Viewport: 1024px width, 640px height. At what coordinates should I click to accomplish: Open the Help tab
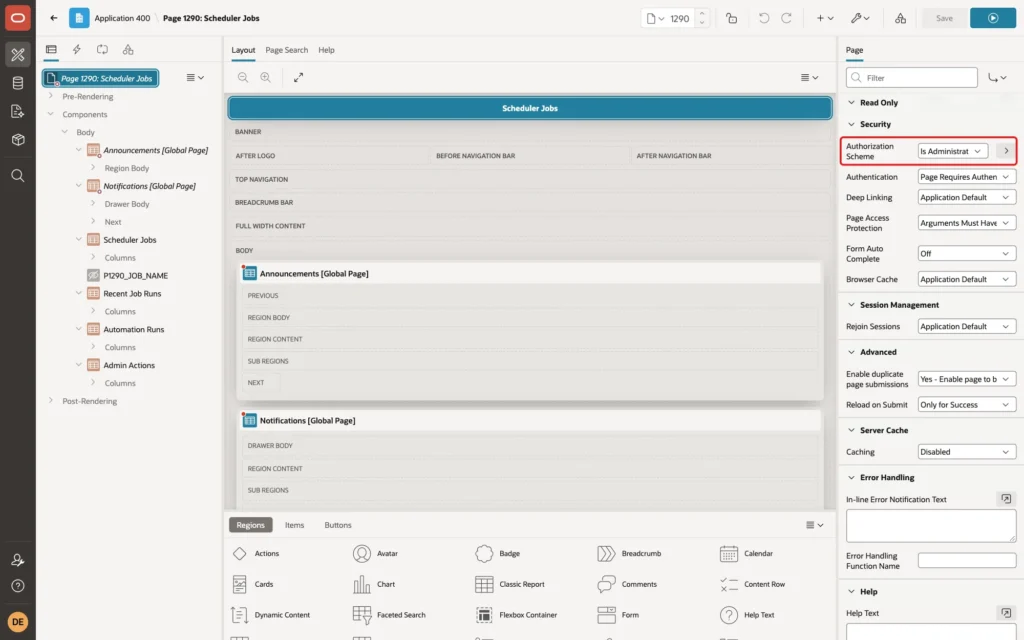point(326,50)
